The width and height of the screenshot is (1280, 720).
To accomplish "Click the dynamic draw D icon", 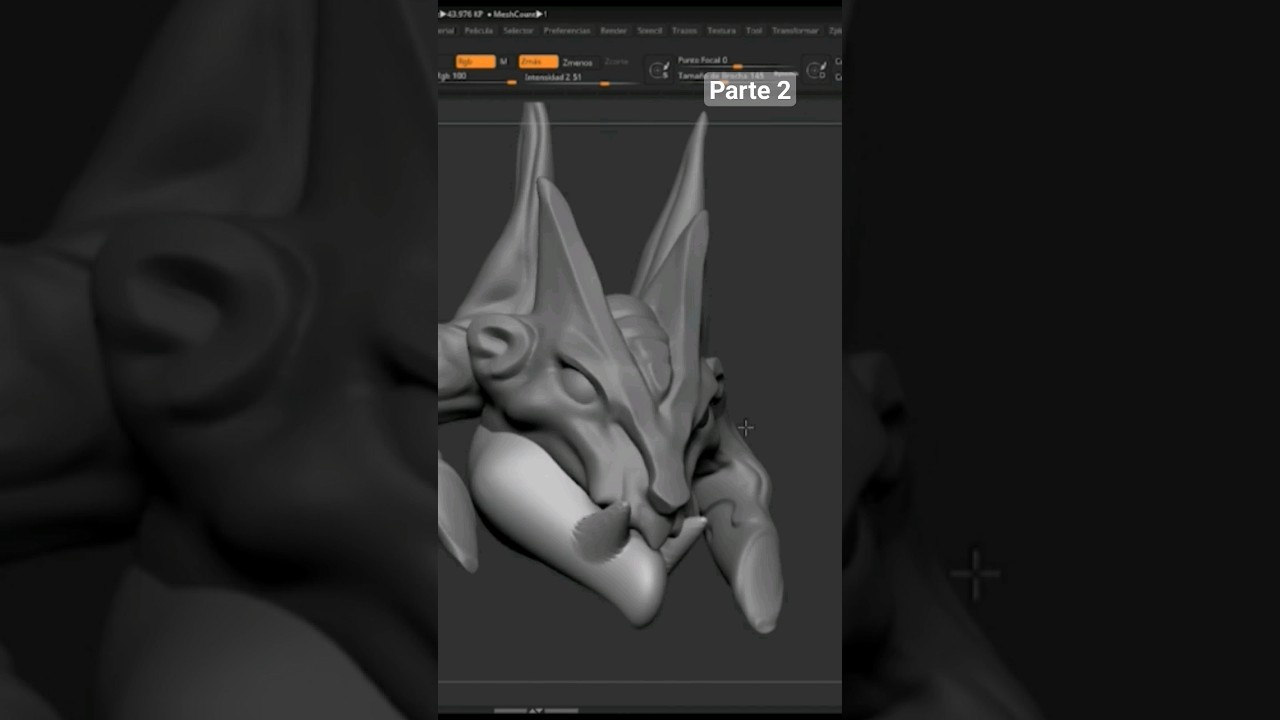I will click(816, 70).
